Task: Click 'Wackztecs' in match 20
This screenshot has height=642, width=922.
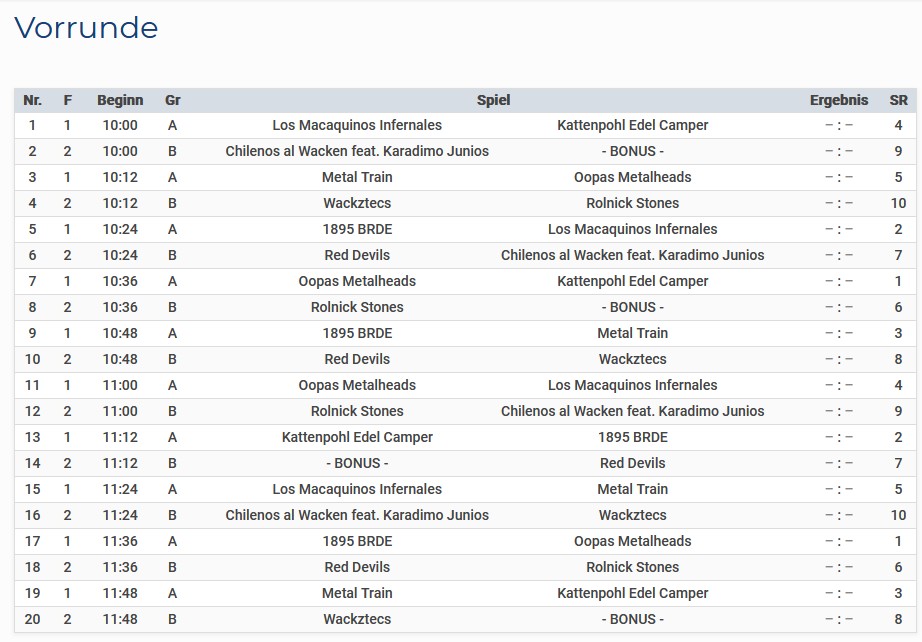Action: (357, 618)
